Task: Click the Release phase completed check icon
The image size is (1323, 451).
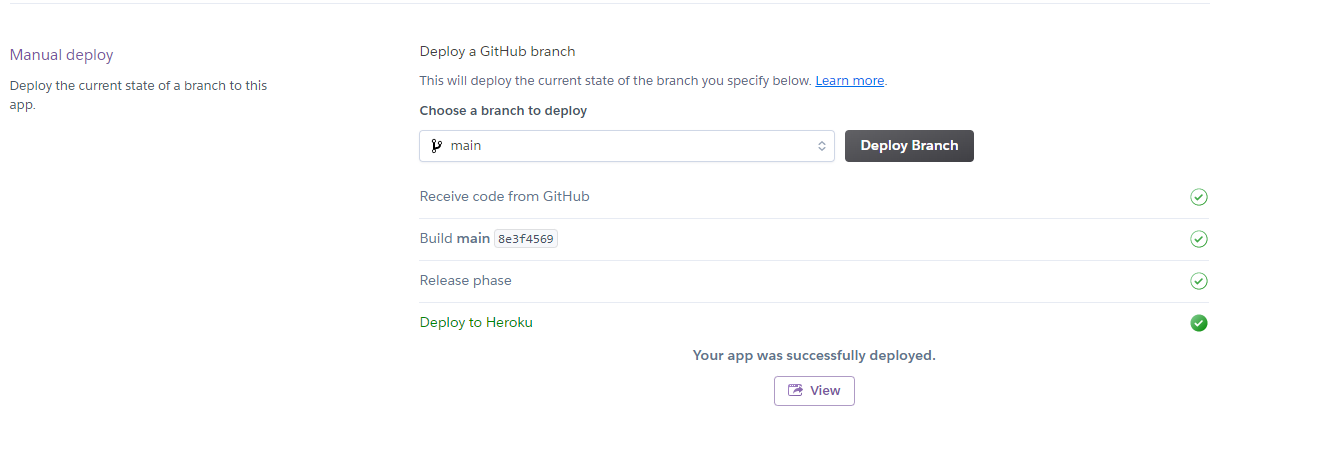Action: click(1199, 281)
